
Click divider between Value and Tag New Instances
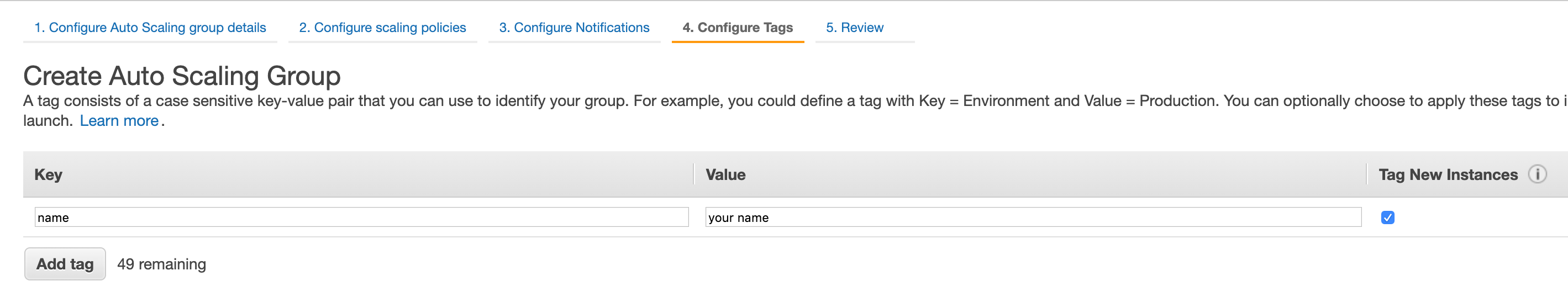click(x=1366, y=174)
